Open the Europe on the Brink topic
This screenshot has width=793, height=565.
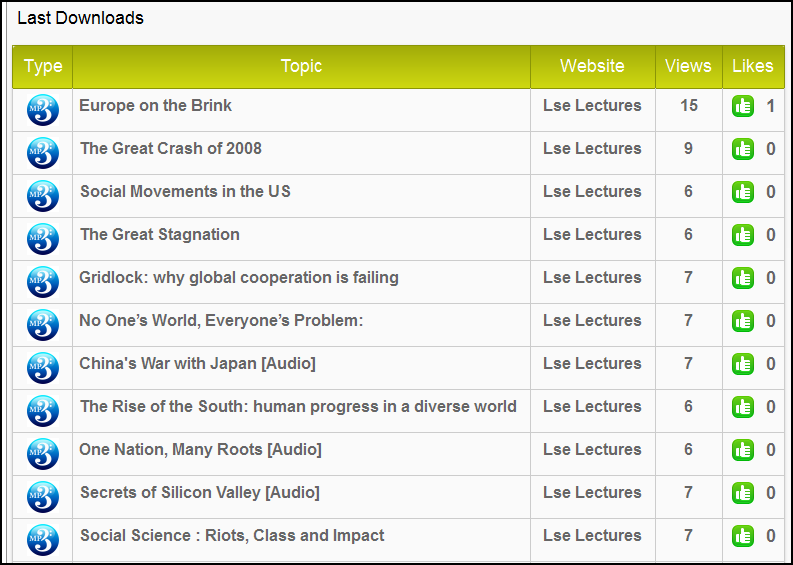156,105
